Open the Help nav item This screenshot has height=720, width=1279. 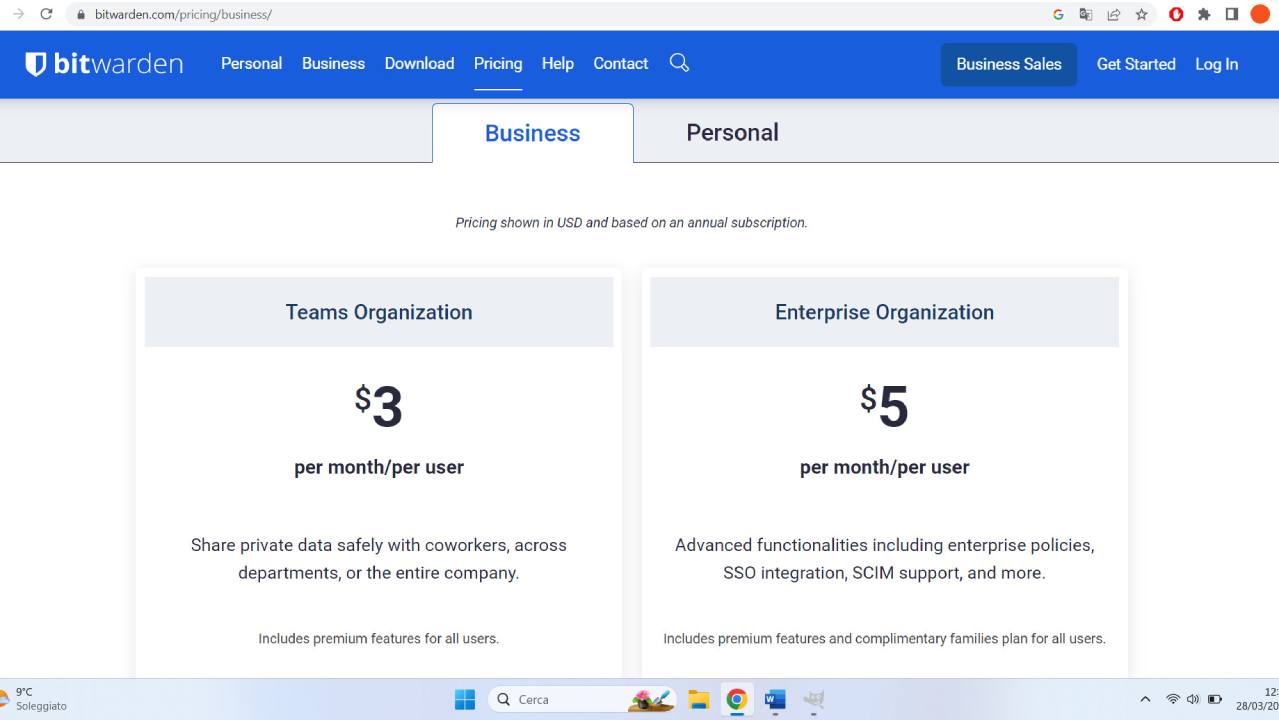tap(558, 63)
